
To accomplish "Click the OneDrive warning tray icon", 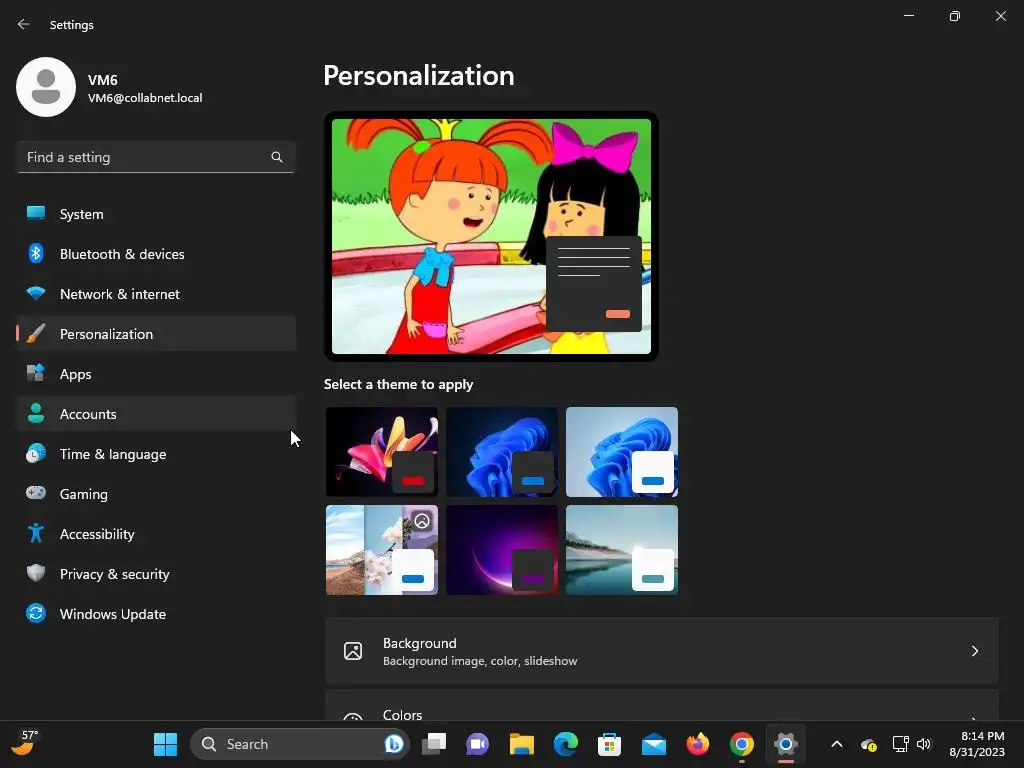I will pos(869,744).
